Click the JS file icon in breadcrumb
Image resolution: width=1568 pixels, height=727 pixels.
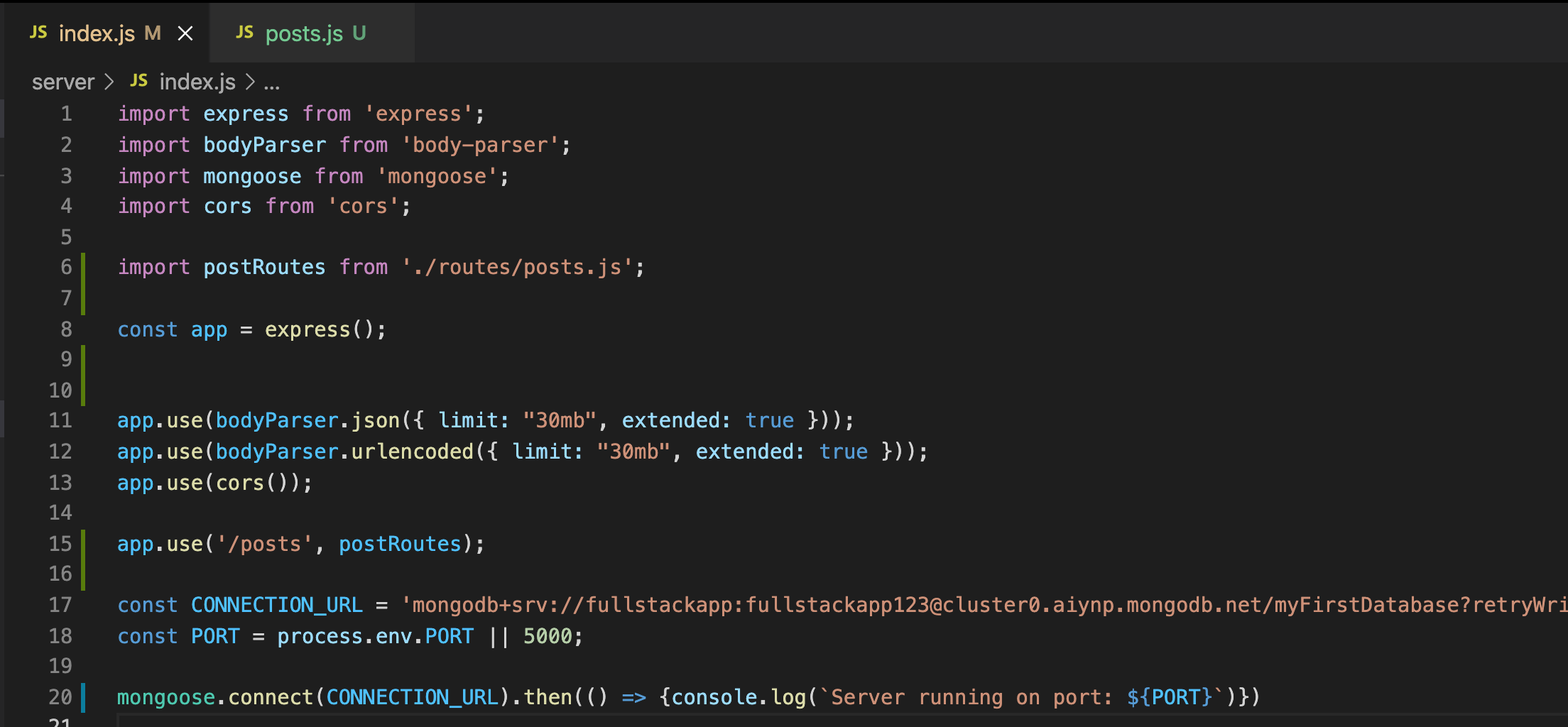tap(139, 81)
